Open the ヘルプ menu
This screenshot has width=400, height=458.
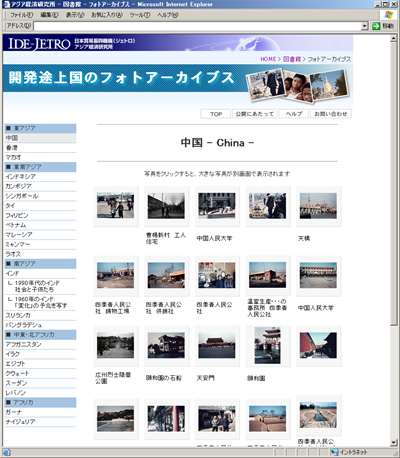pyautogui.click(x=168, y=15)
